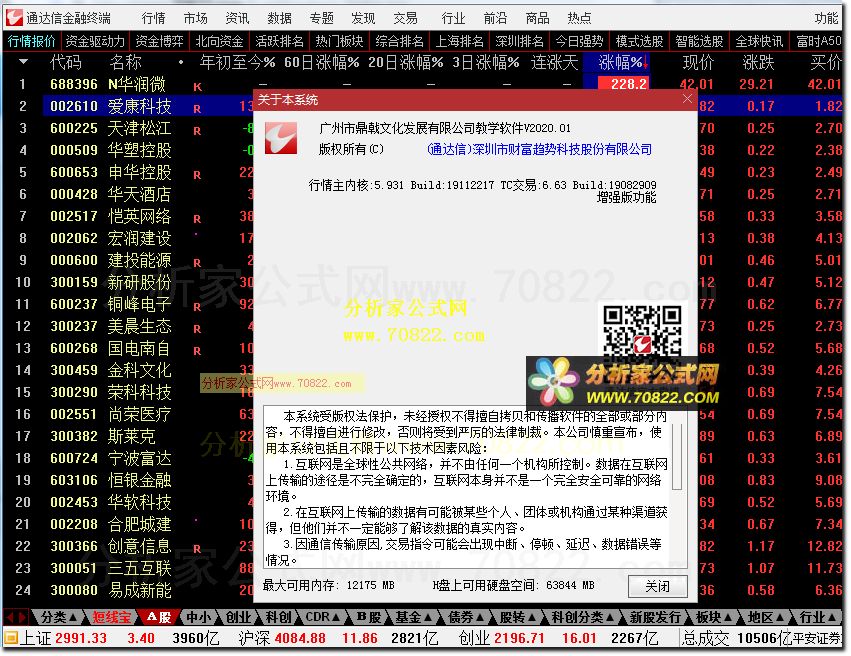Screen dimensions: 851x656
Task: Open the 交易 menu
Action: pos(405,18)
